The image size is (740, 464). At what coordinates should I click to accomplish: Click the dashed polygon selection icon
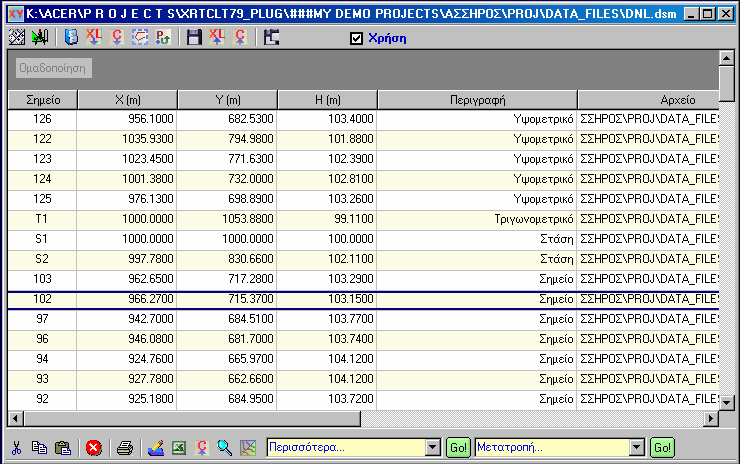(140, 37)
